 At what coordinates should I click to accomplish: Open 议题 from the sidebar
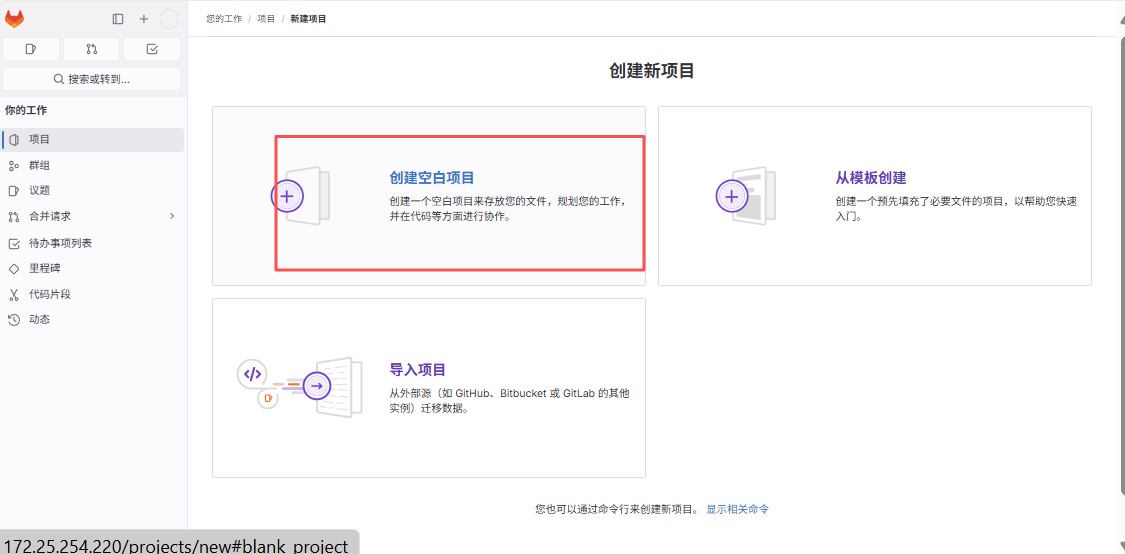point(93,191)
